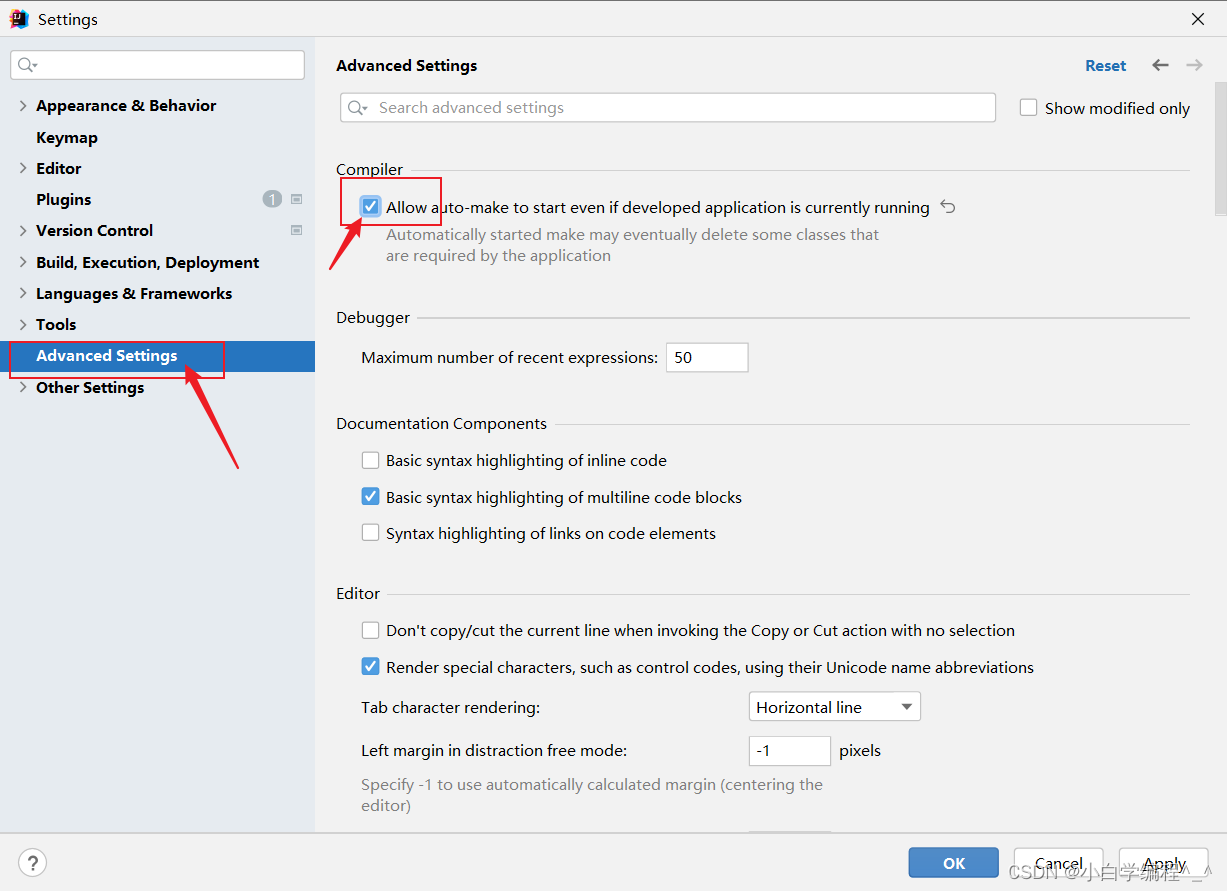Viewport: 1227px width, 891px height.
Task: Select Plugins in settings tree
Action: tap(63, 199)
